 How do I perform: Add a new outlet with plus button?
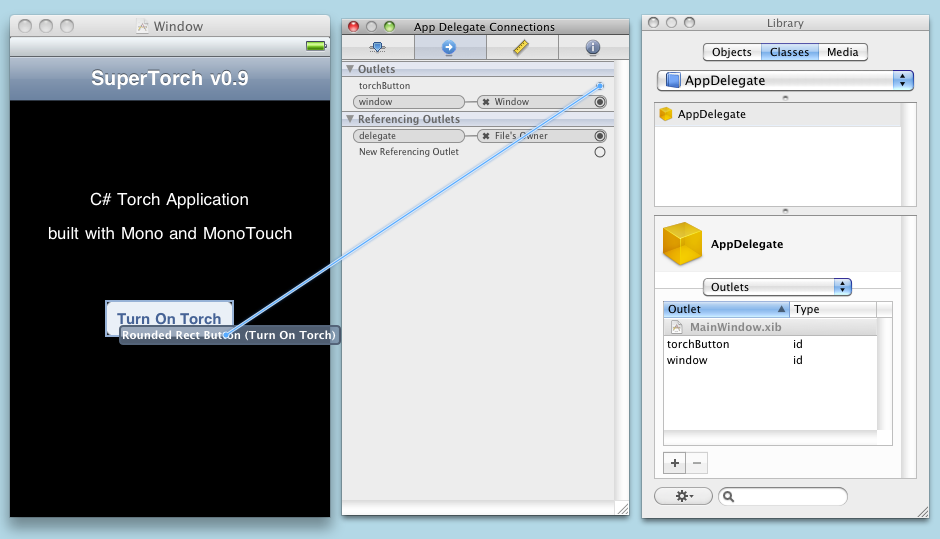(x=675, y=463)
